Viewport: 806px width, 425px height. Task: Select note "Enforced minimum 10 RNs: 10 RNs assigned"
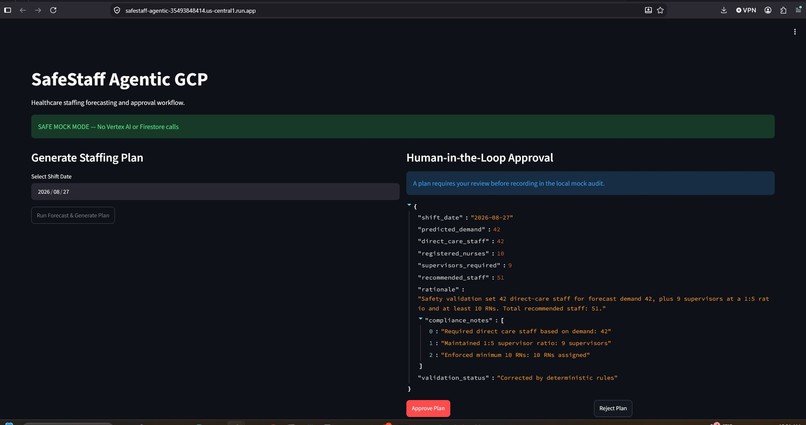click(x=515, y=355)
